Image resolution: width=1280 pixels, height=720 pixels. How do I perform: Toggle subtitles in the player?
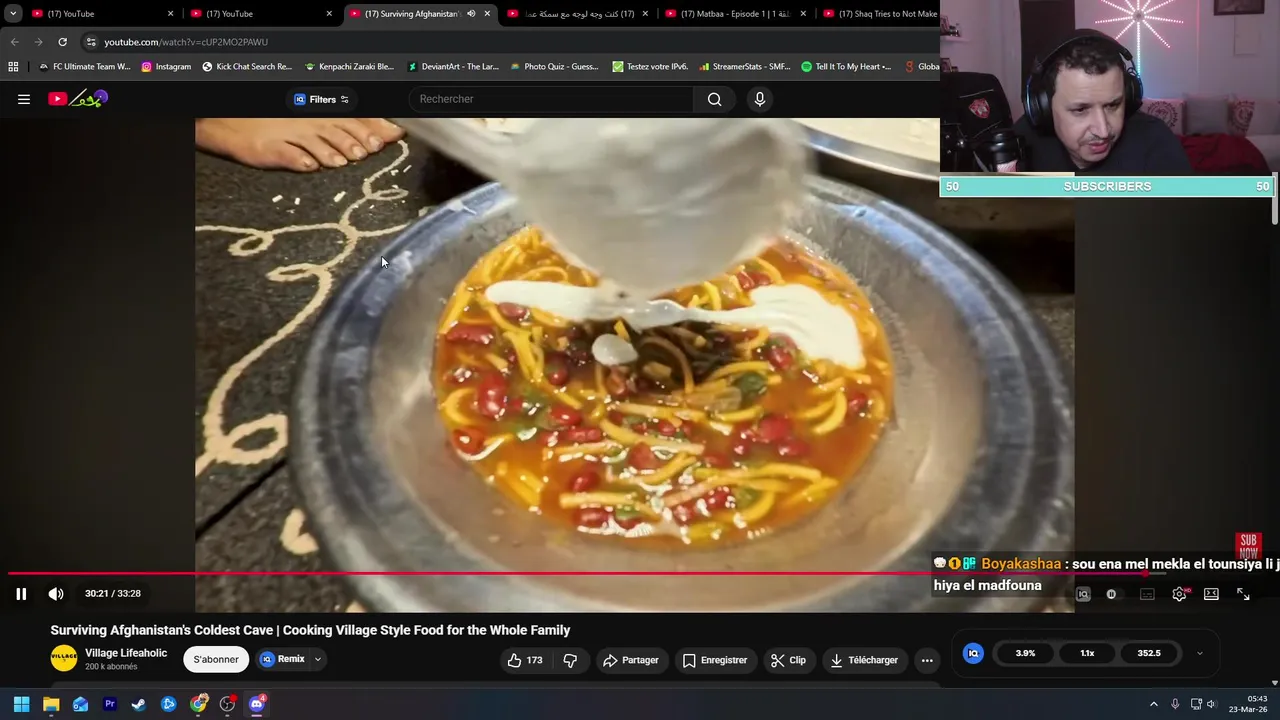pyautogui.click(x=1147, y=594)
